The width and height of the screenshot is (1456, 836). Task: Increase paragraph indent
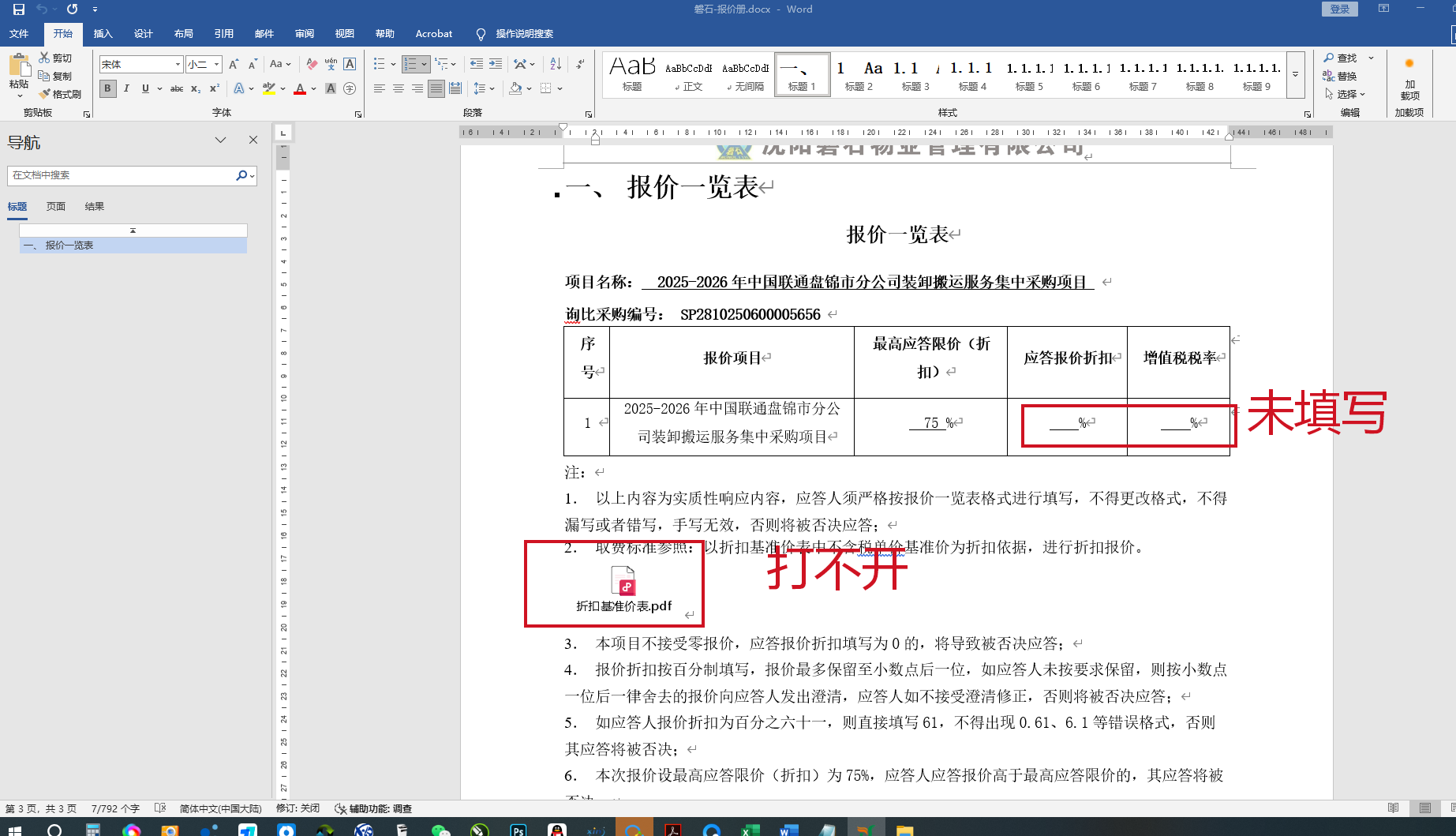496,64
